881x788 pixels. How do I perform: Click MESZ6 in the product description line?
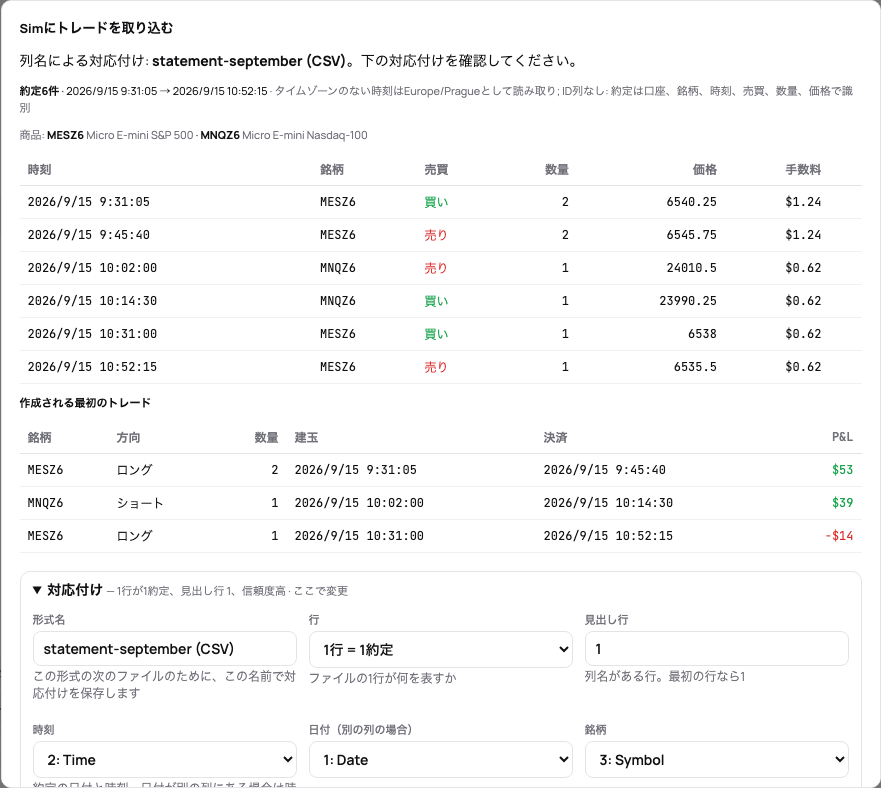(x=65, y=135)
